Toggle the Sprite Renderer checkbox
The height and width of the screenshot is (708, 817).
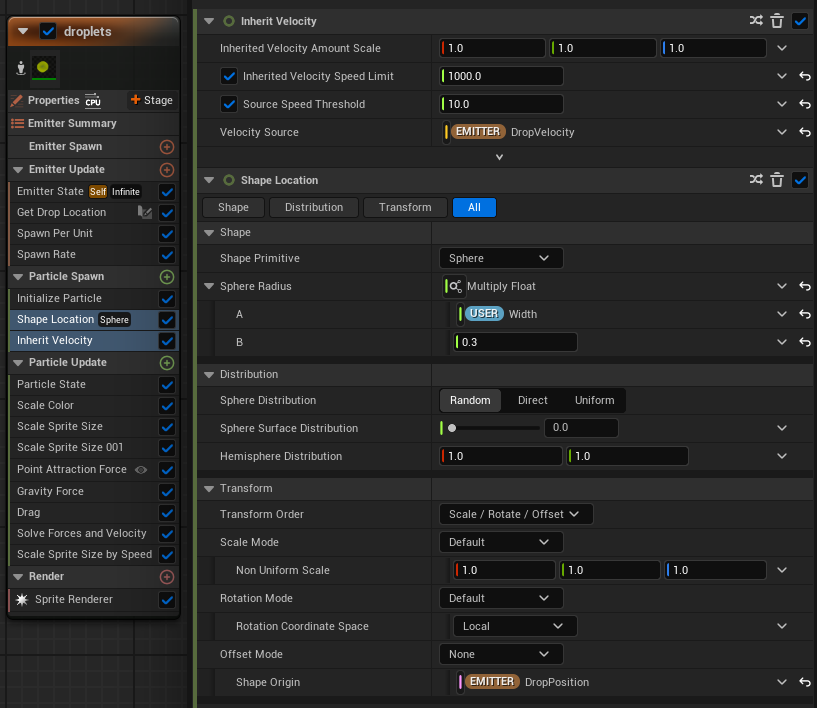[167, 600]
